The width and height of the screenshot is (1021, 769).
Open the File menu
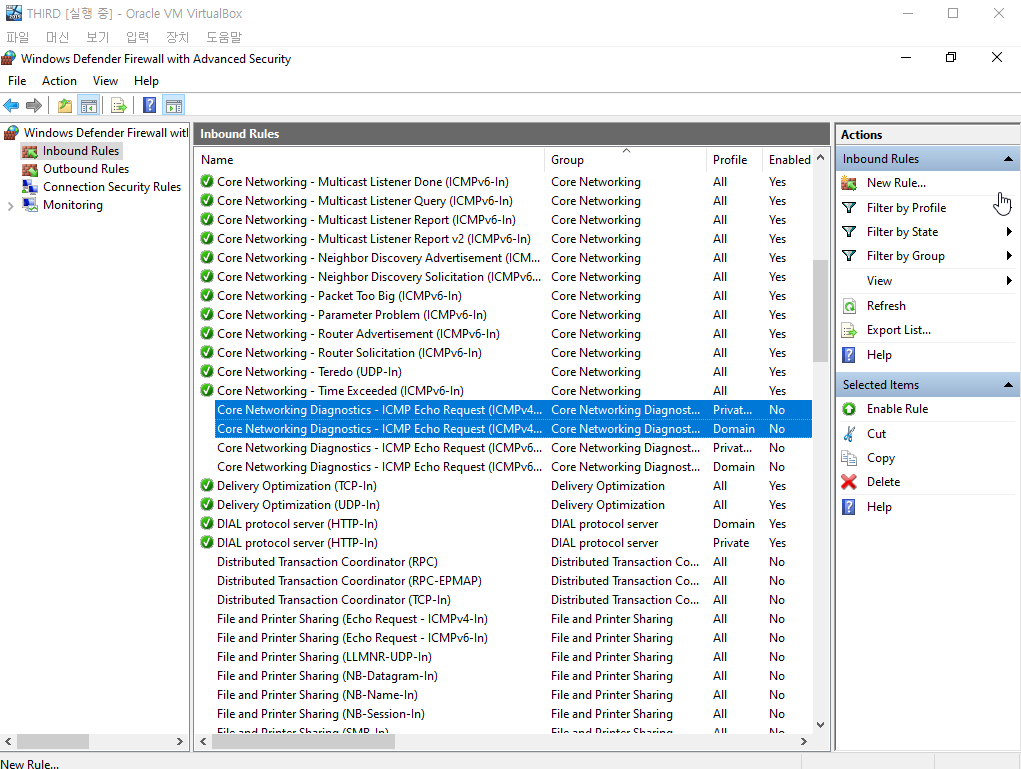17,81
